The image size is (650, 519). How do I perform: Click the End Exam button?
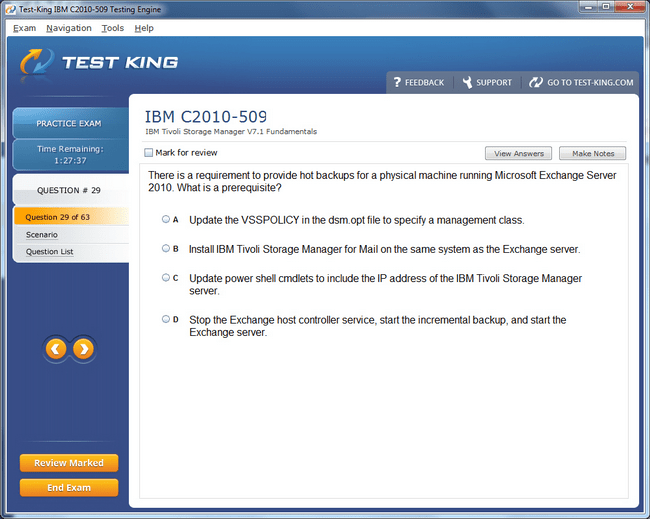pyautogui.click(x=69, y=487)
